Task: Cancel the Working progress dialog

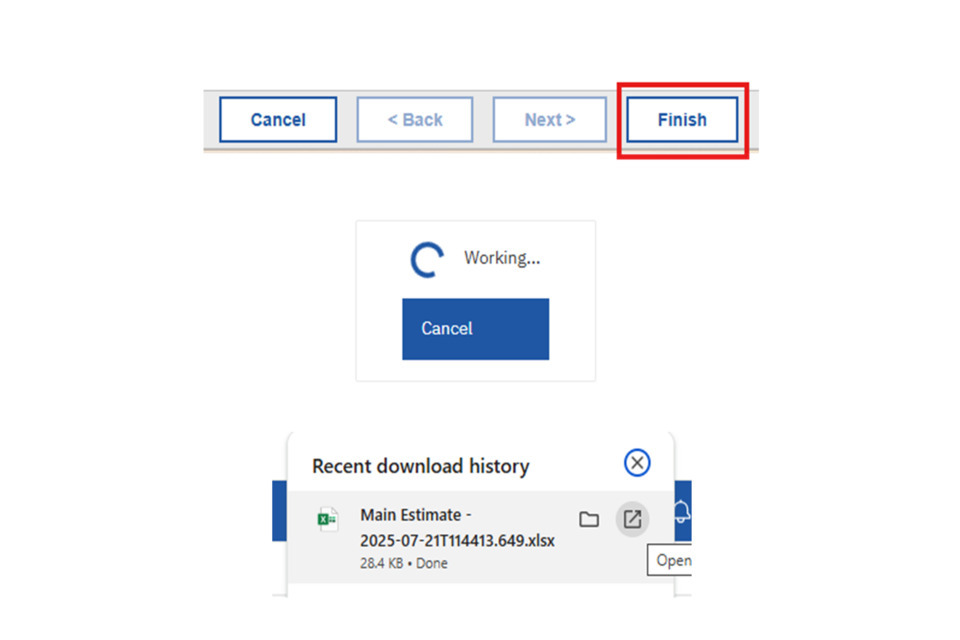Action: (475, 329)
